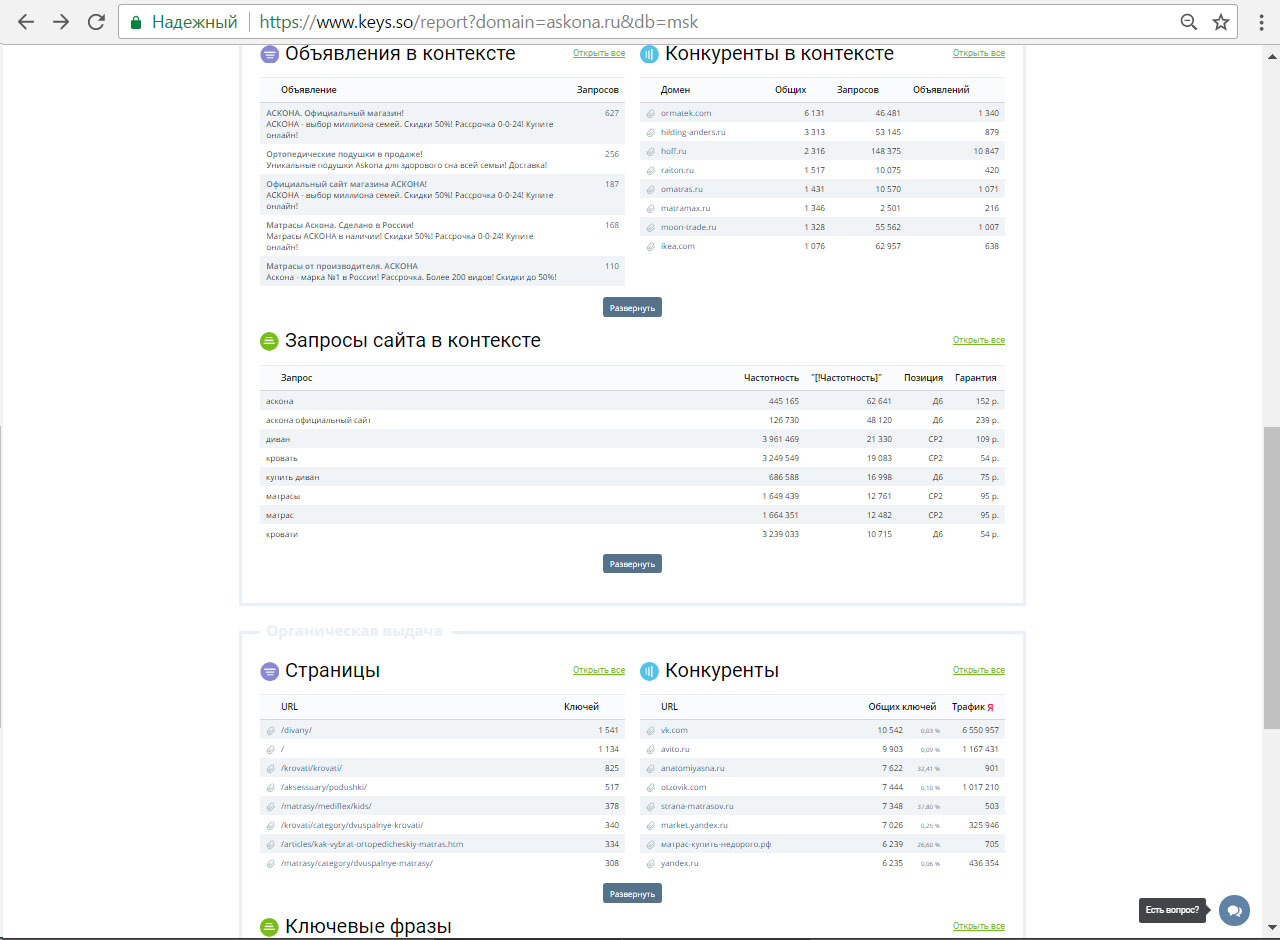1280x940 pixels.
Task: Select the 'Матрасы от производителя. АСКОНА' ad
Action: (442, 271)
